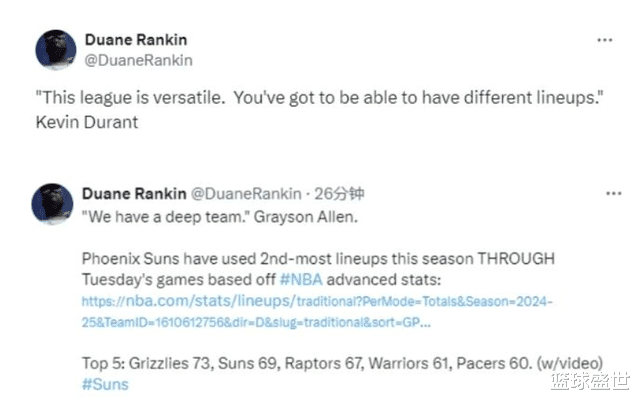Open the more options menu on top tweet

pyautogui.click(x=604, y=40)
